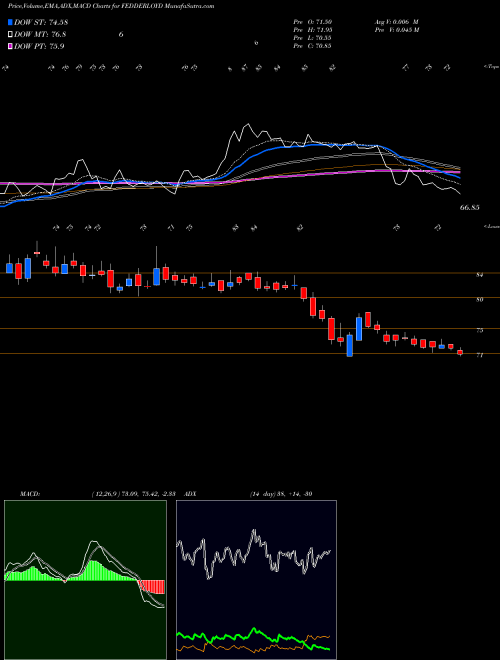
Task: Click the 'Avg V: 0.006 M' volume text
Action: click(x=396, y=21)
